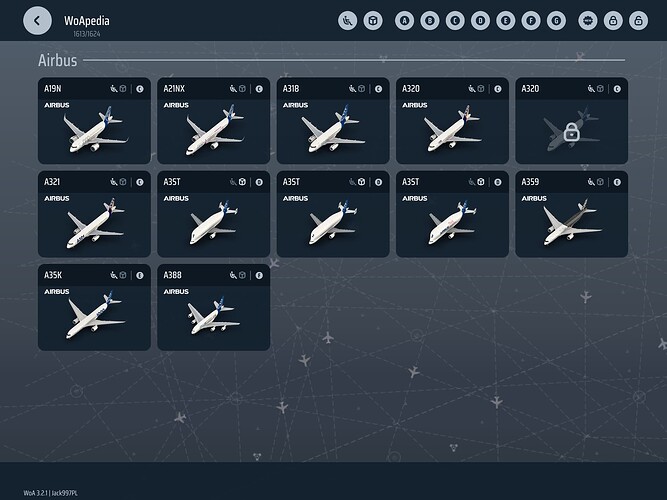The height and width of the screenshot is (500, 667).
Task: Show unlocked aircraft with open padlock filter
Action: point(639,20)
